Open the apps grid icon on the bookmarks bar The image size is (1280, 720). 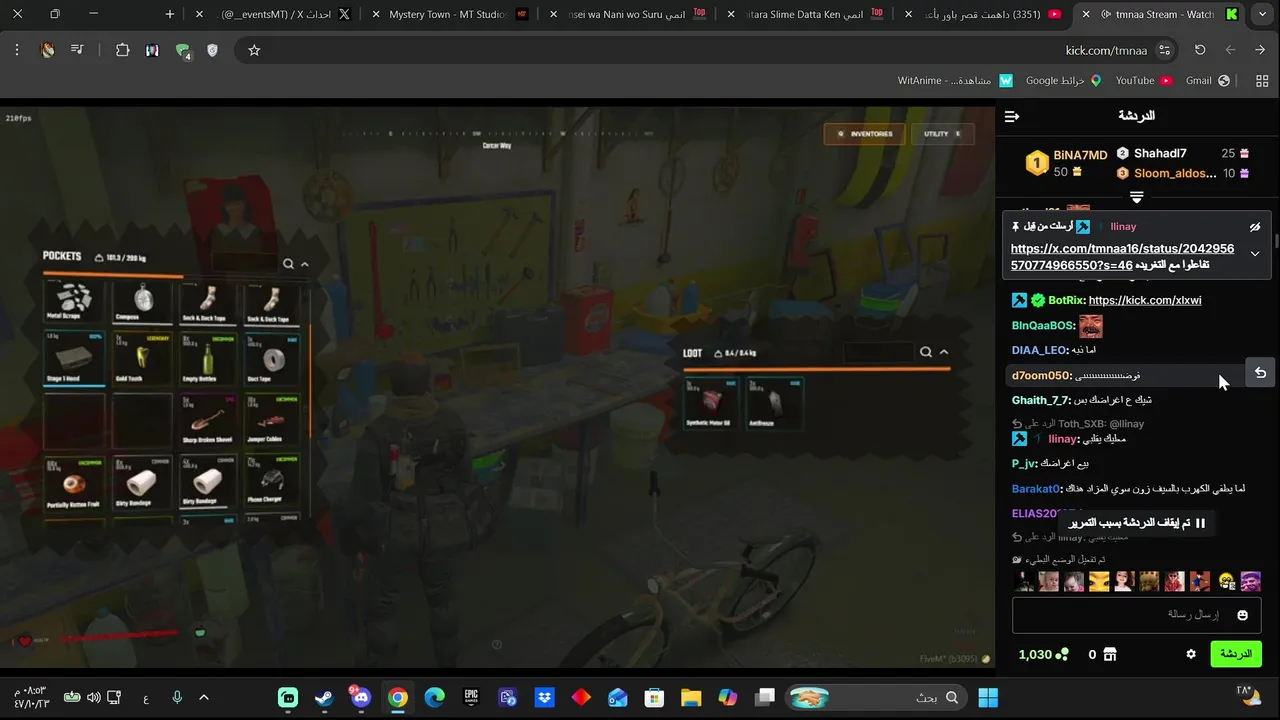(1261, 80)
